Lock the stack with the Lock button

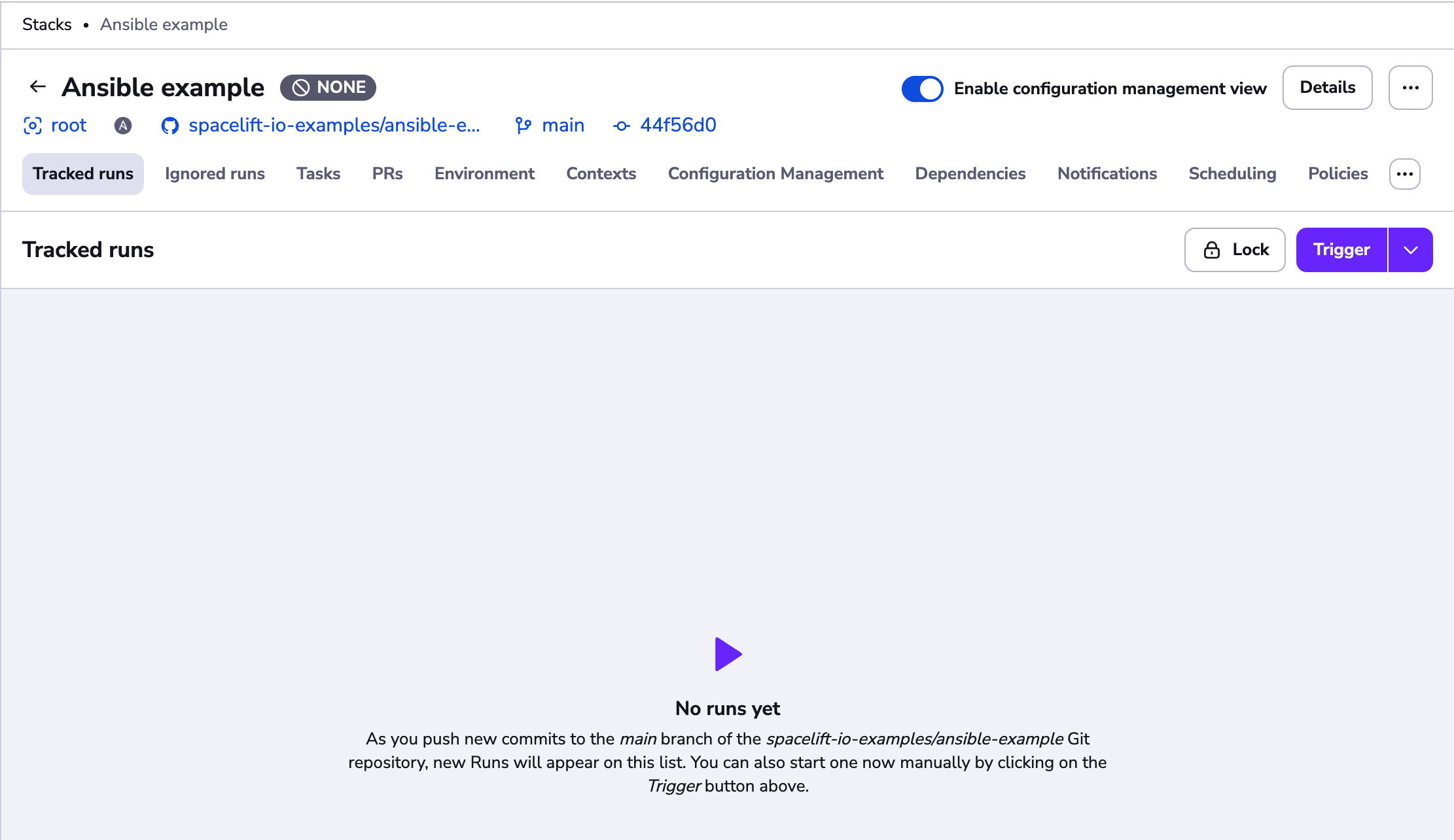[1235, 250]
